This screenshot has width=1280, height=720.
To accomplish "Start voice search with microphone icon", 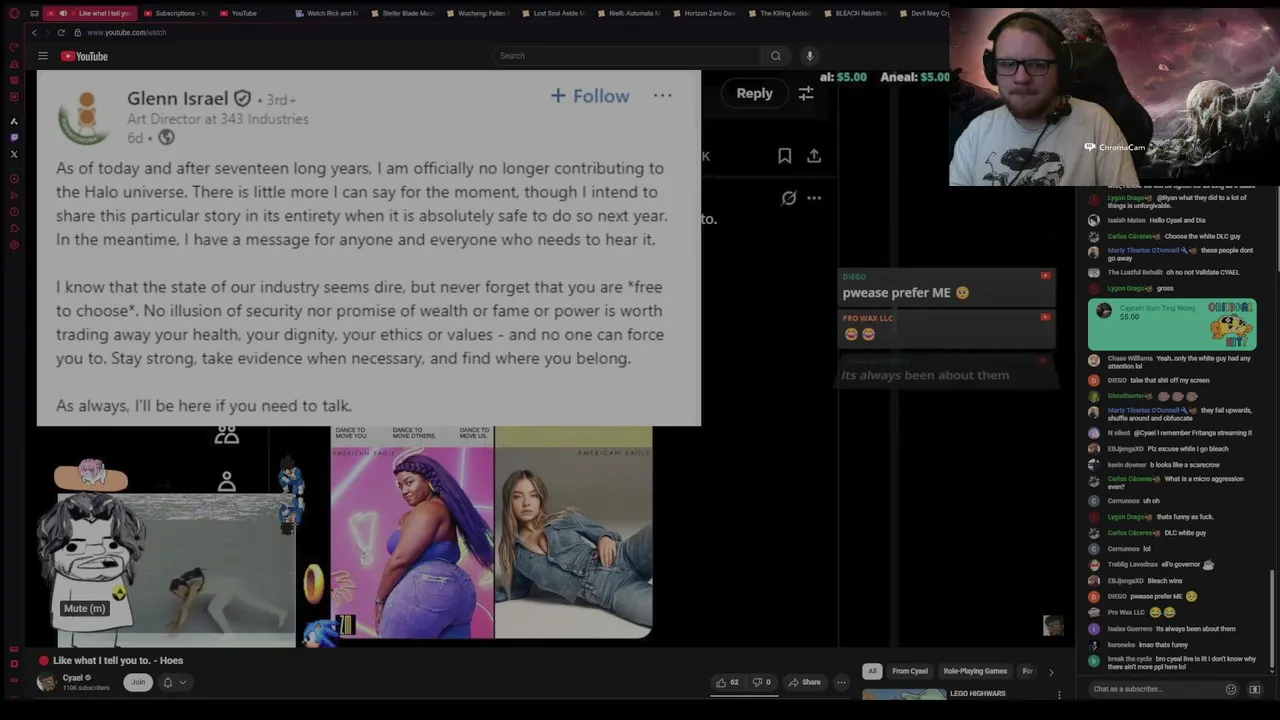I will (810, 56).
